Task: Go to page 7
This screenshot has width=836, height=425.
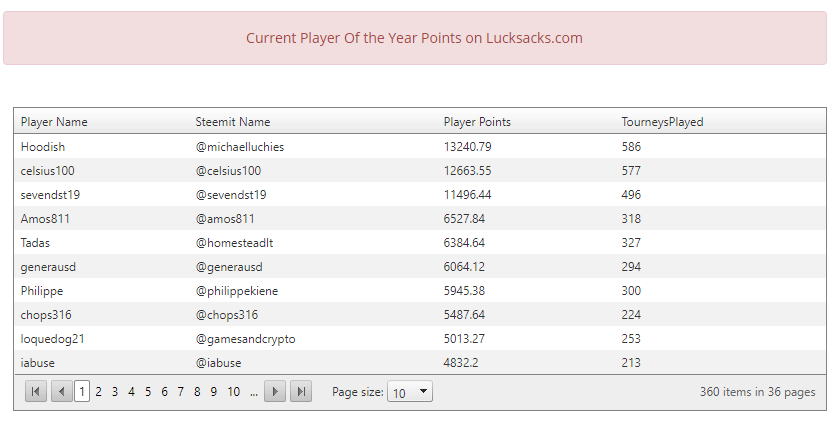Action: 181,392
